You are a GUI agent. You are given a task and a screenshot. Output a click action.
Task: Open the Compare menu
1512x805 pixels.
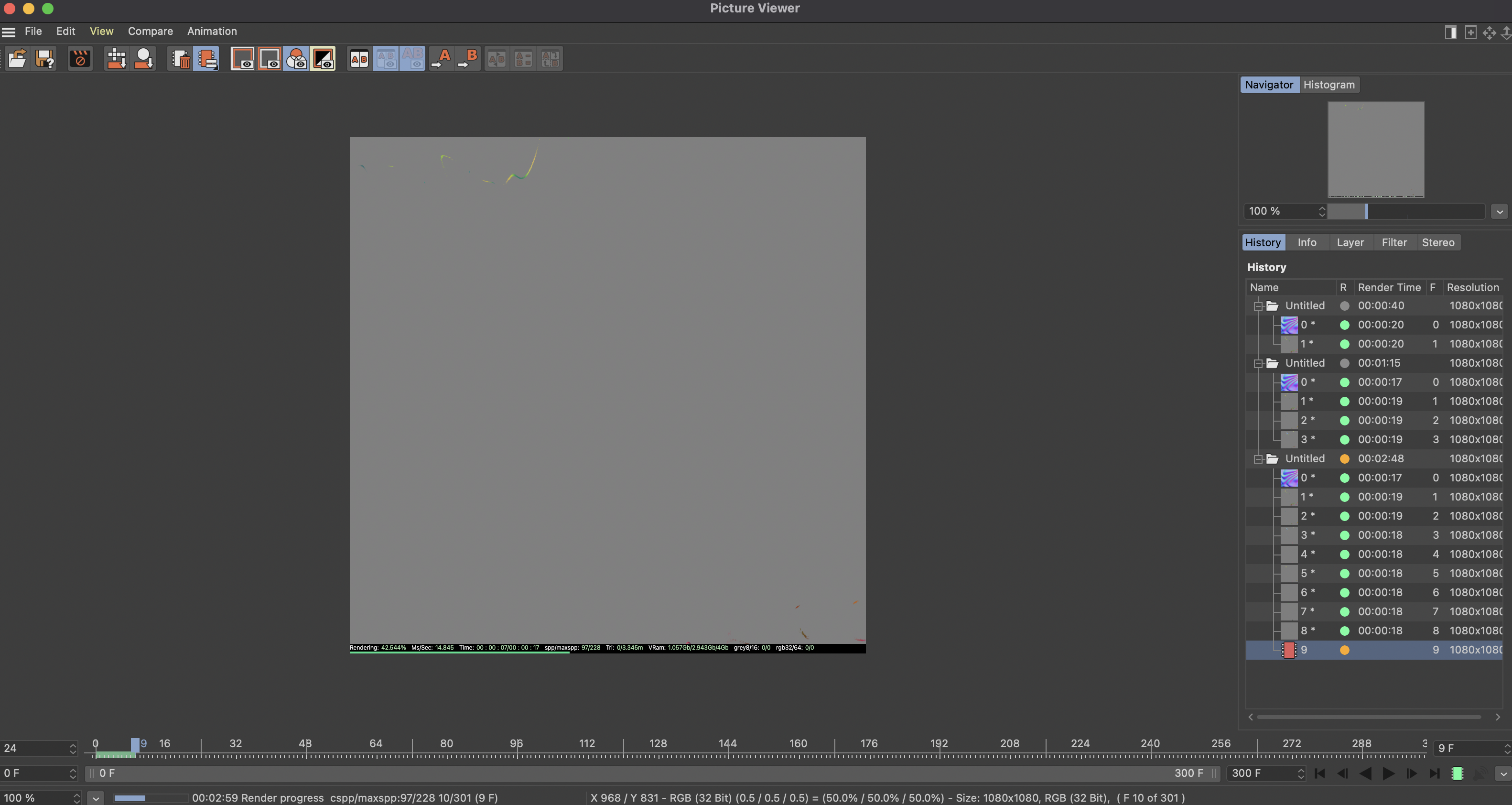click(x=150, y=31)
